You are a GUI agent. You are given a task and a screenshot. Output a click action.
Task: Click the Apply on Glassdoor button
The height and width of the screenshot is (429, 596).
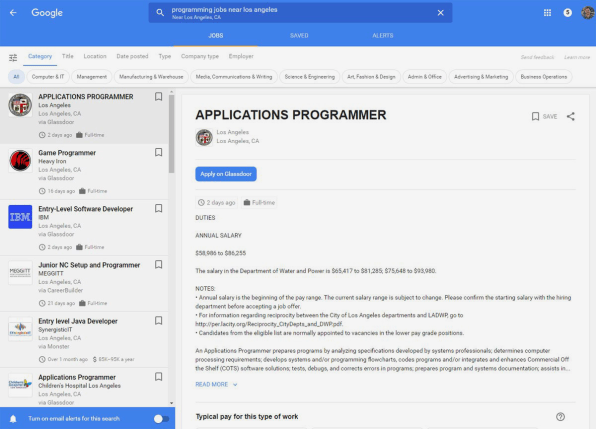226,174
